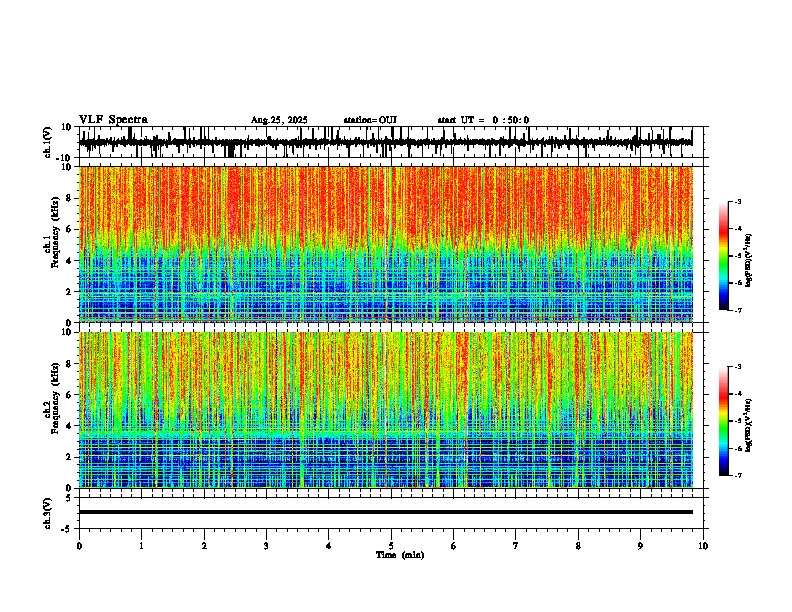Click the "9" tick on the Time axis
792x612 pixels.
640,546
